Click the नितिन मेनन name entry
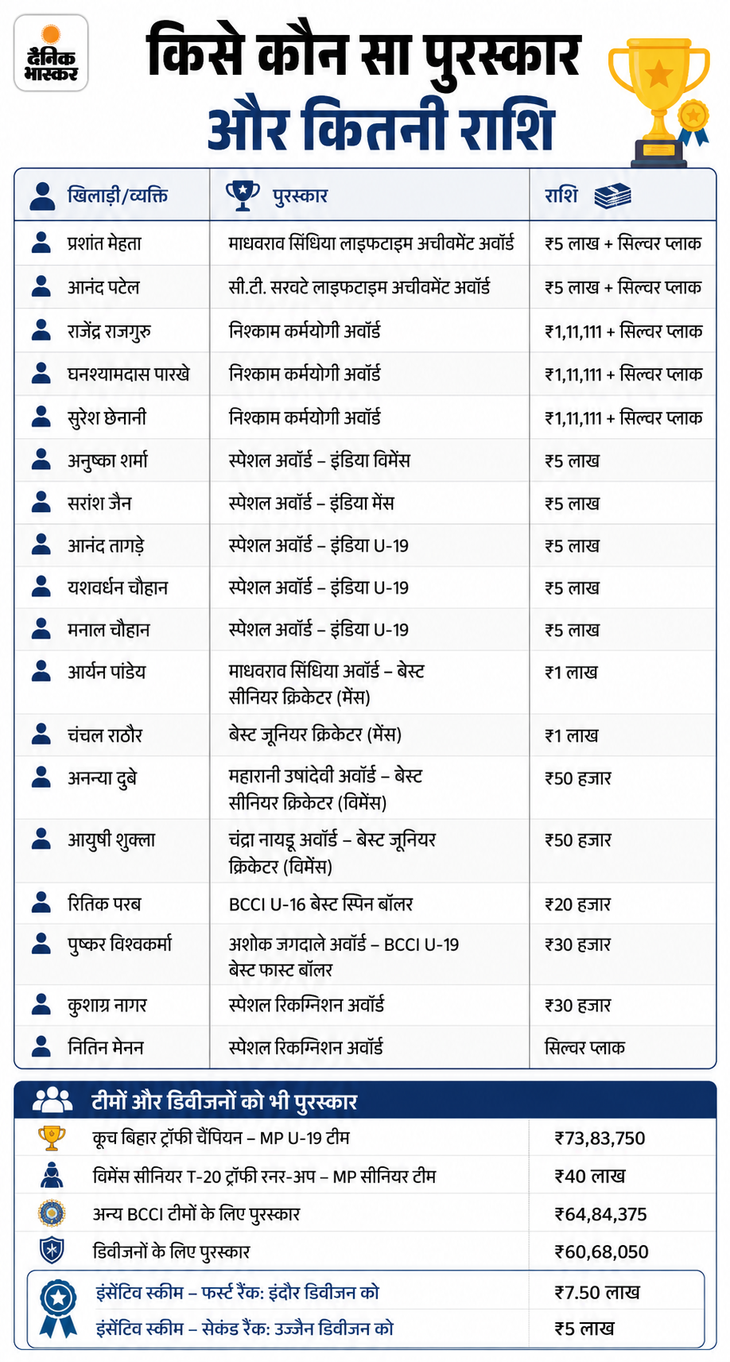 pyautogui.click(x=106, y=1047)
